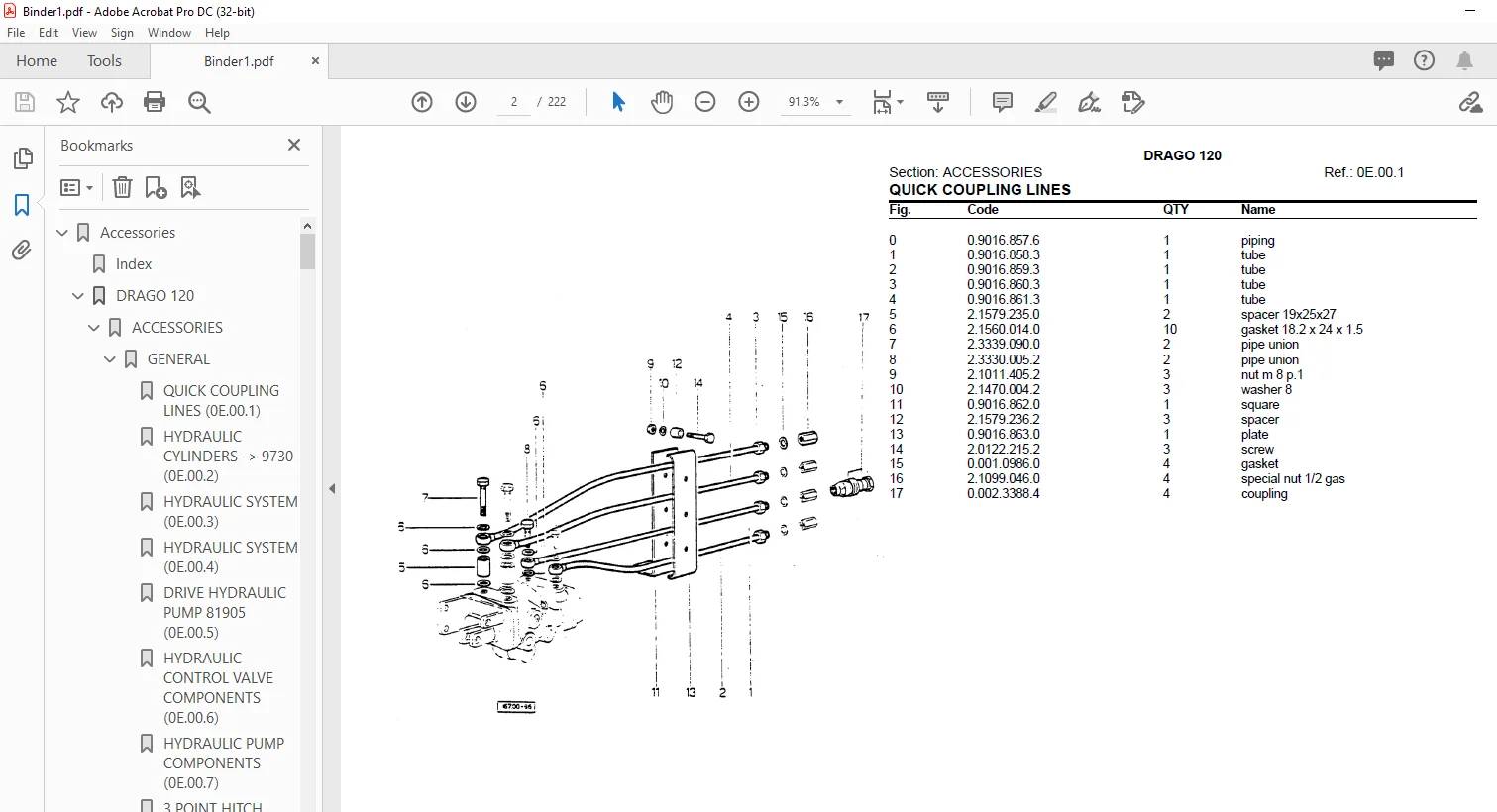Open the File menu
This screenshot has width=1497, height=812.
tap(16, 33)
